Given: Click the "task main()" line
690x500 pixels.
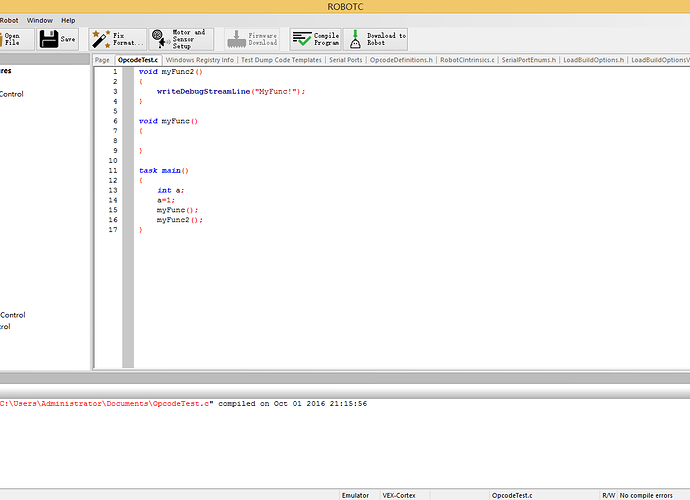Looking at the screenshot, I should click(164, 171).
